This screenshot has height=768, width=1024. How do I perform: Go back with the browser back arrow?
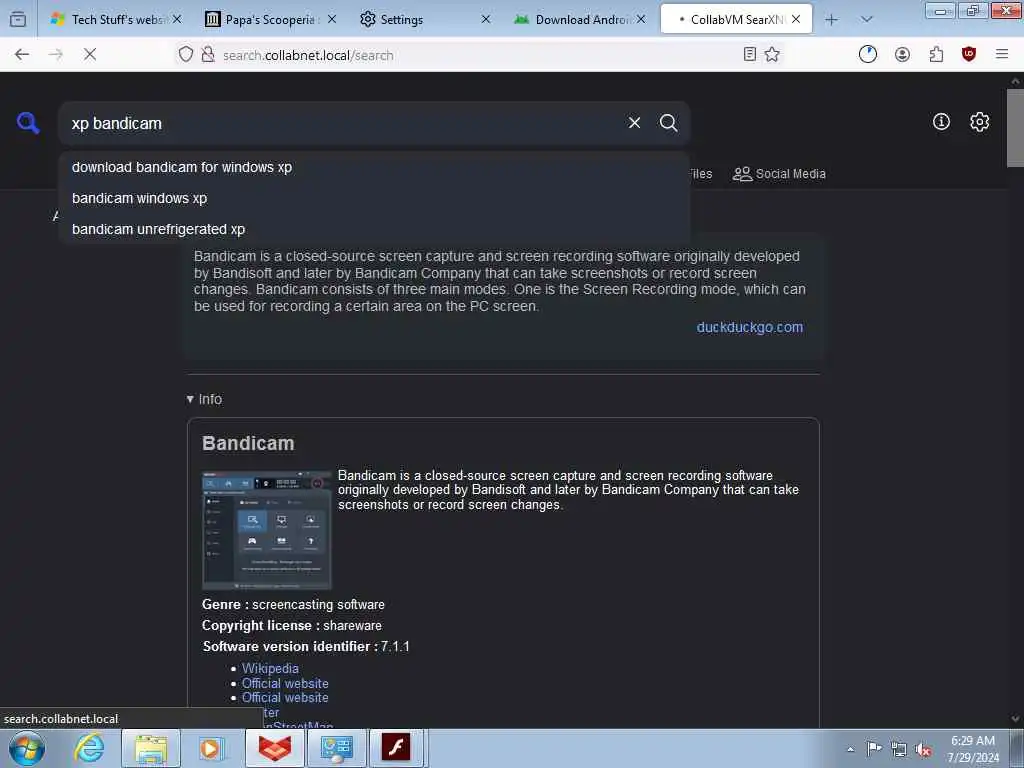click(x=22, y=55)
